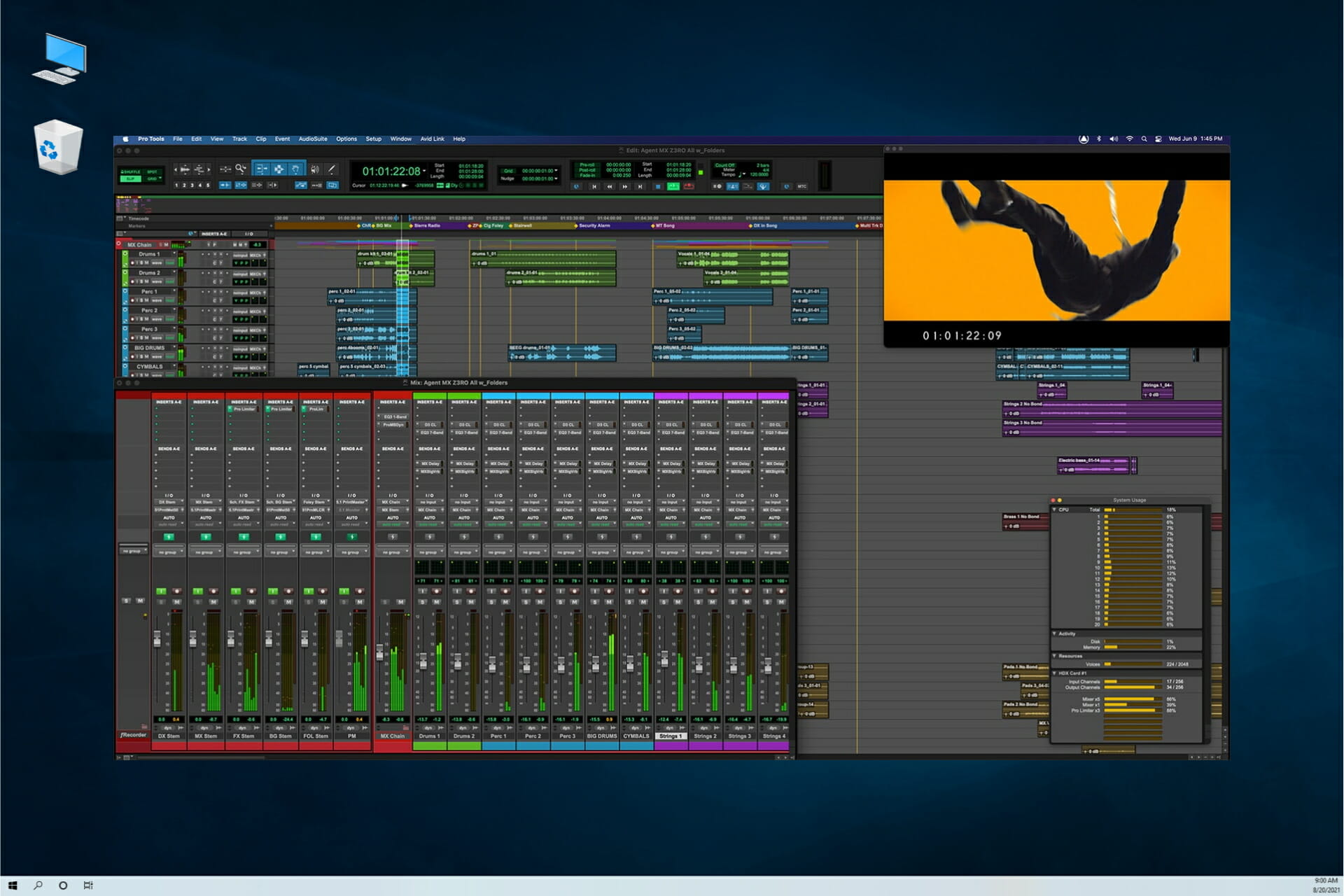Screen dimensions: 1344x896
Task: Click the Play transport button
Action: coord(673,186)
